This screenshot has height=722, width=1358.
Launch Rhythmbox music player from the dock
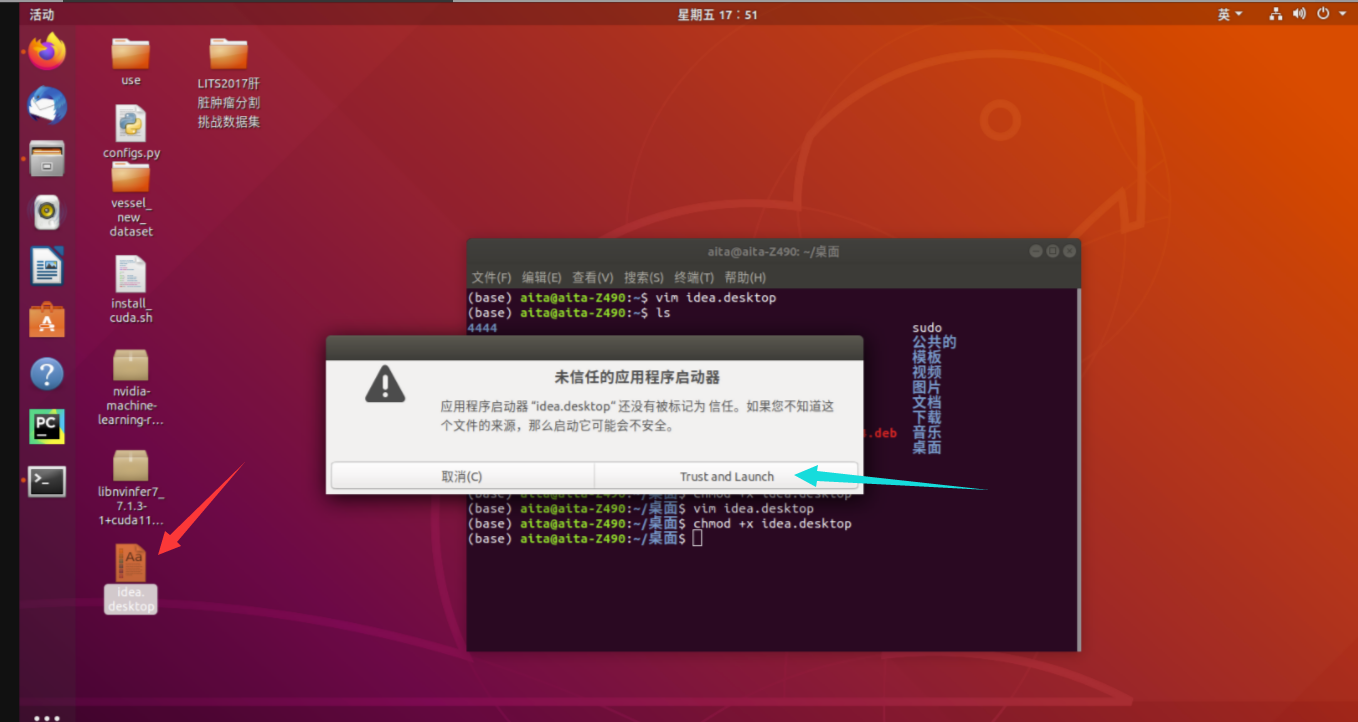46,212
